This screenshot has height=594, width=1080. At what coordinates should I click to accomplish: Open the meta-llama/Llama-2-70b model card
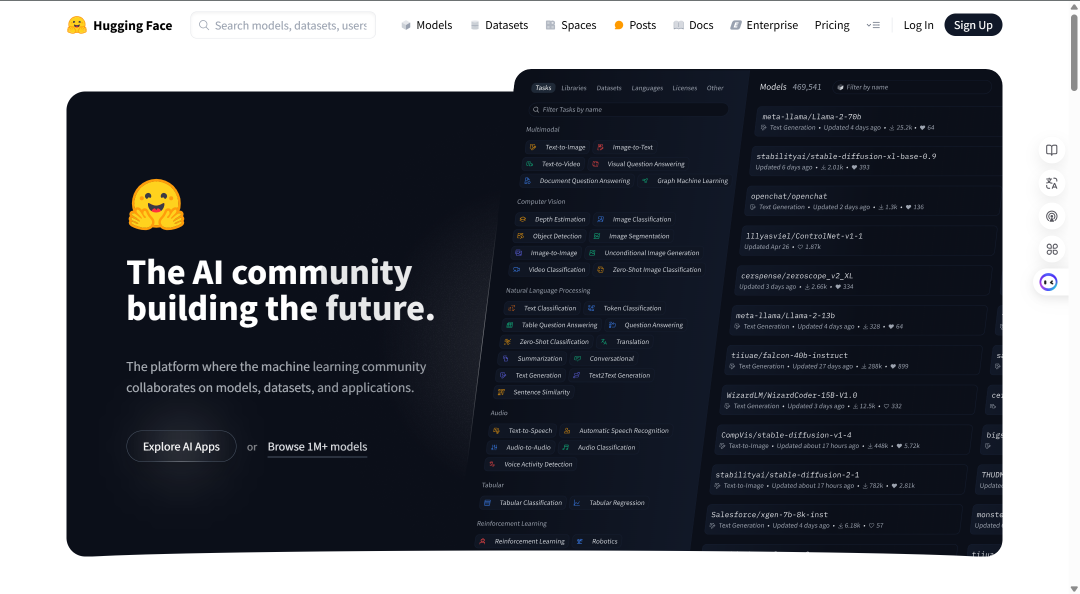pyautogui.click(x=879, y=121)
